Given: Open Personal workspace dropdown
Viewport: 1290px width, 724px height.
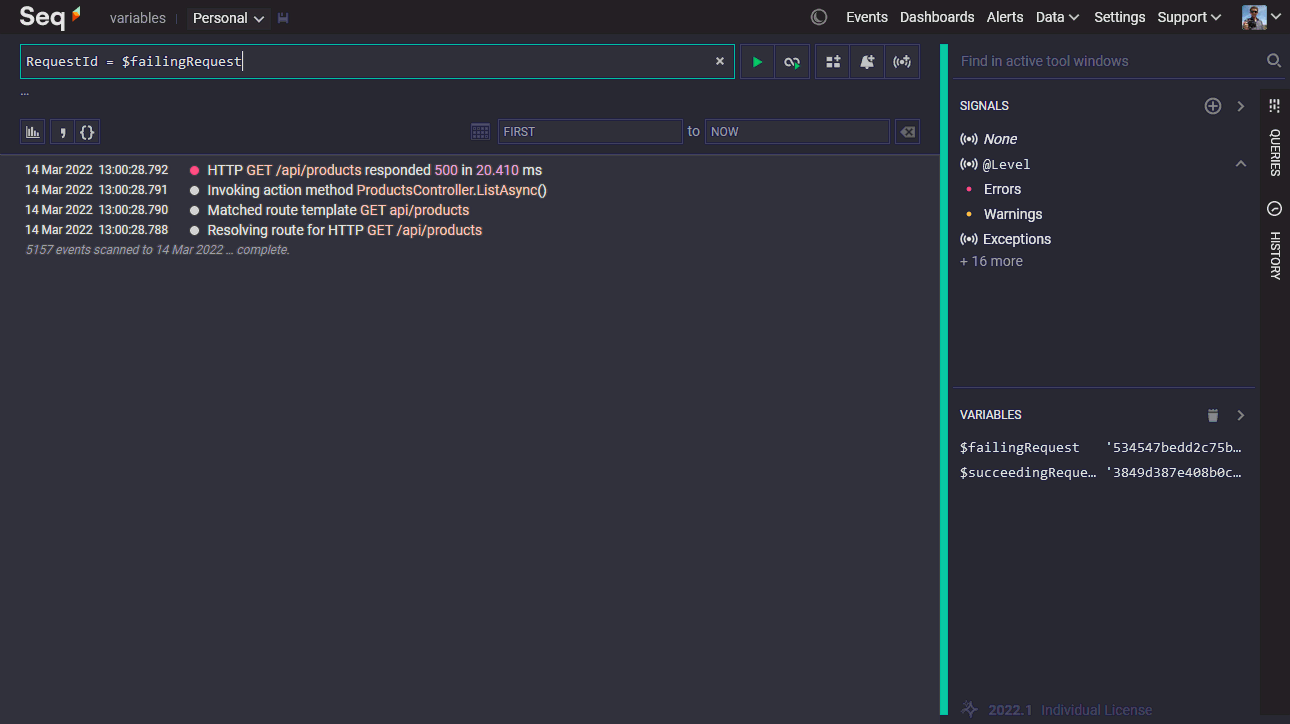Looking at the screenshot, I should tap(229, 18).
